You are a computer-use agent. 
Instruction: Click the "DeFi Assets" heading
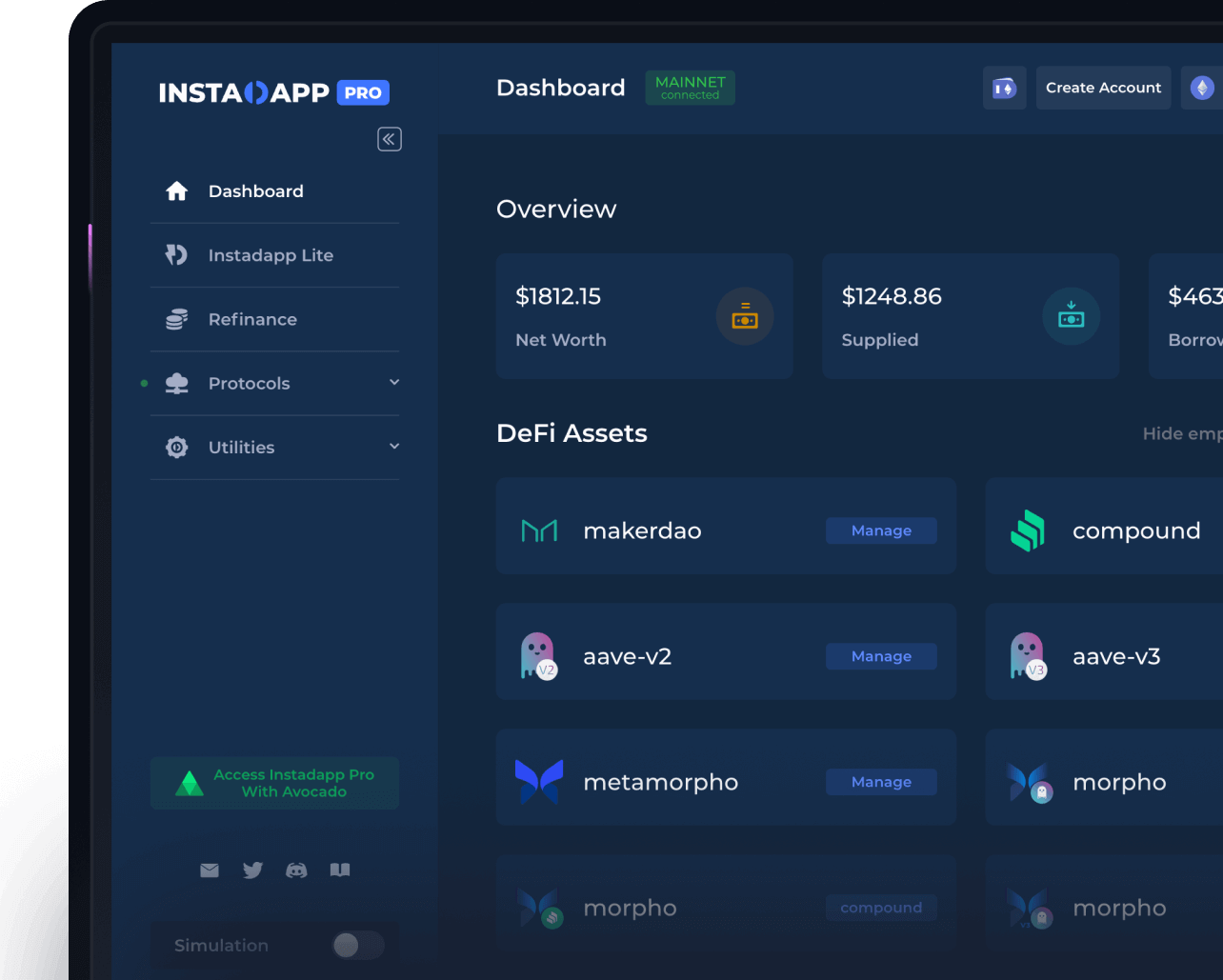tap(571, 433)
